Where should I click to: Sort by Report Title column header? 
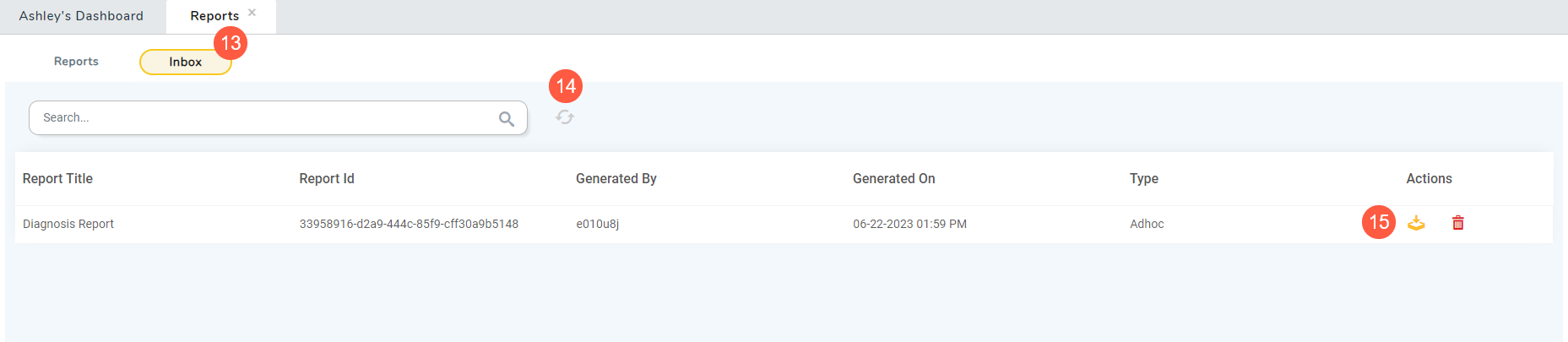pos(57,179)
